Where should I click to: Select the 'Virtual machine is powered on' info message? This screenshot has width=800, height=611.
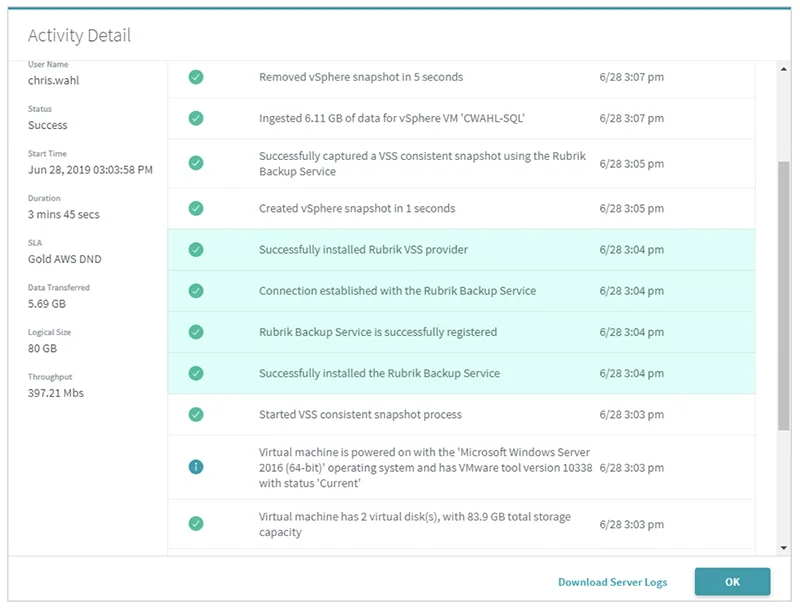coord(426,468)
